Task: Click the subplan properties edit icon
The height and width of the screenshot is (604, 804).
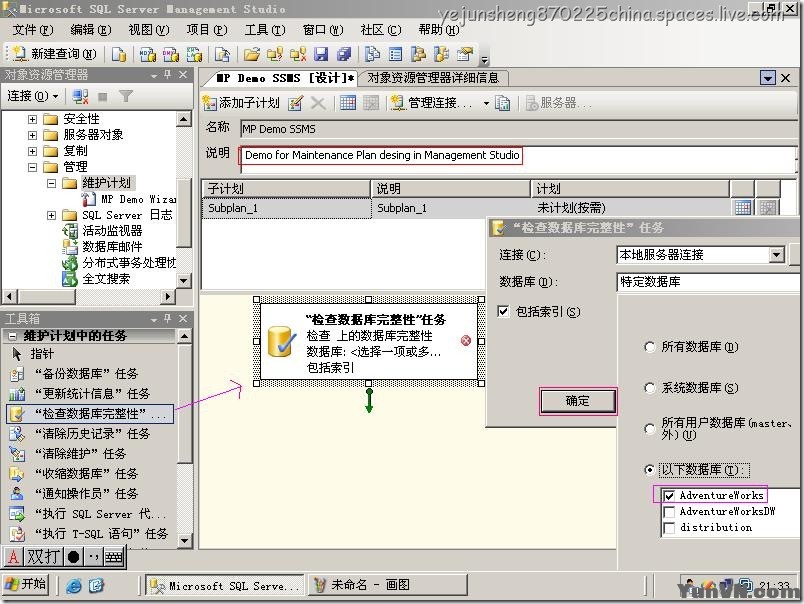Action: tap(295, 103)
